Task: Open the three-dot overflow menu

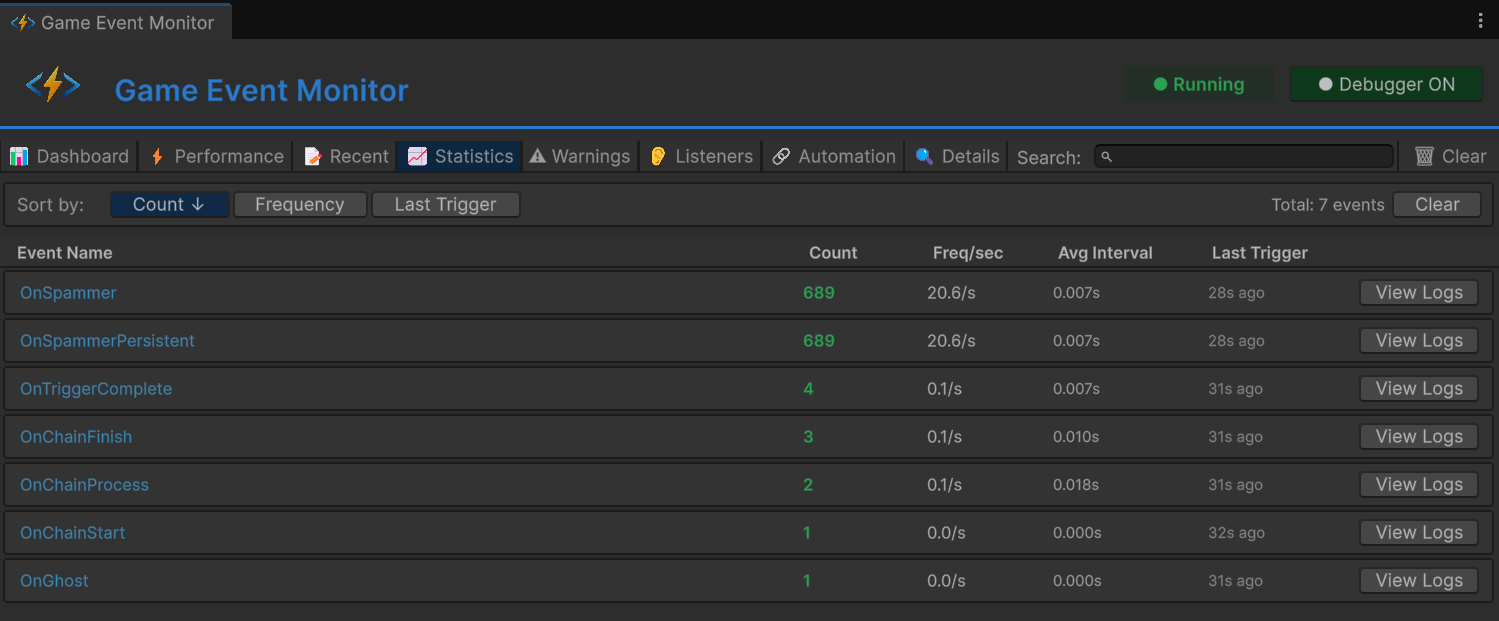Action: (x=1479, y=19)
